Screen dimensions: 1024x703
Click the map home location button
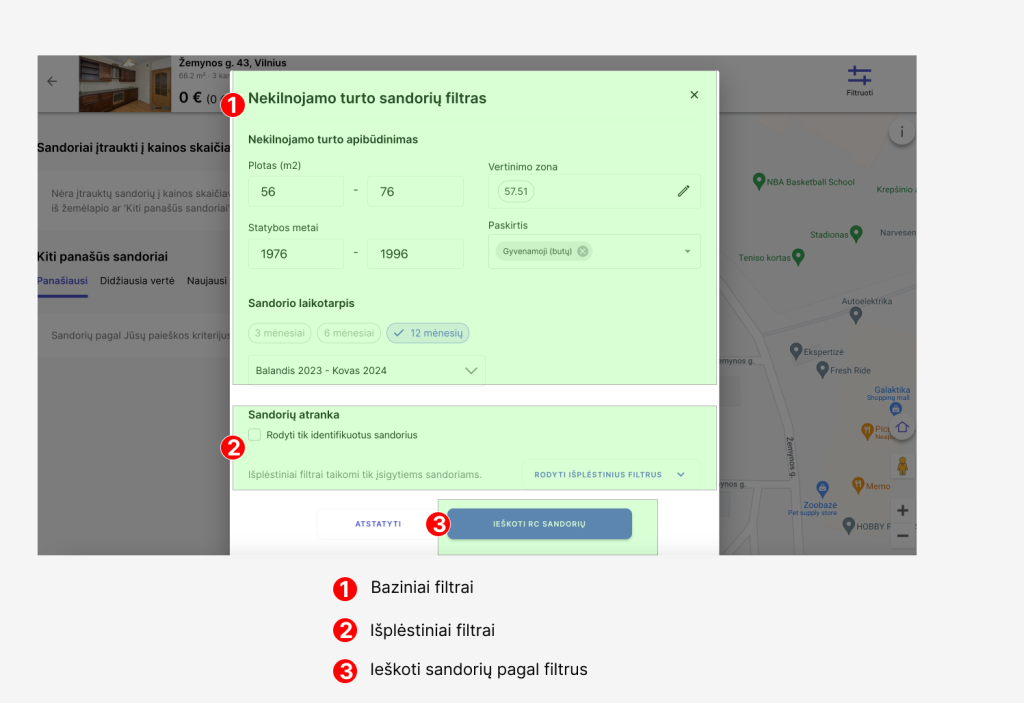(901, 427)
